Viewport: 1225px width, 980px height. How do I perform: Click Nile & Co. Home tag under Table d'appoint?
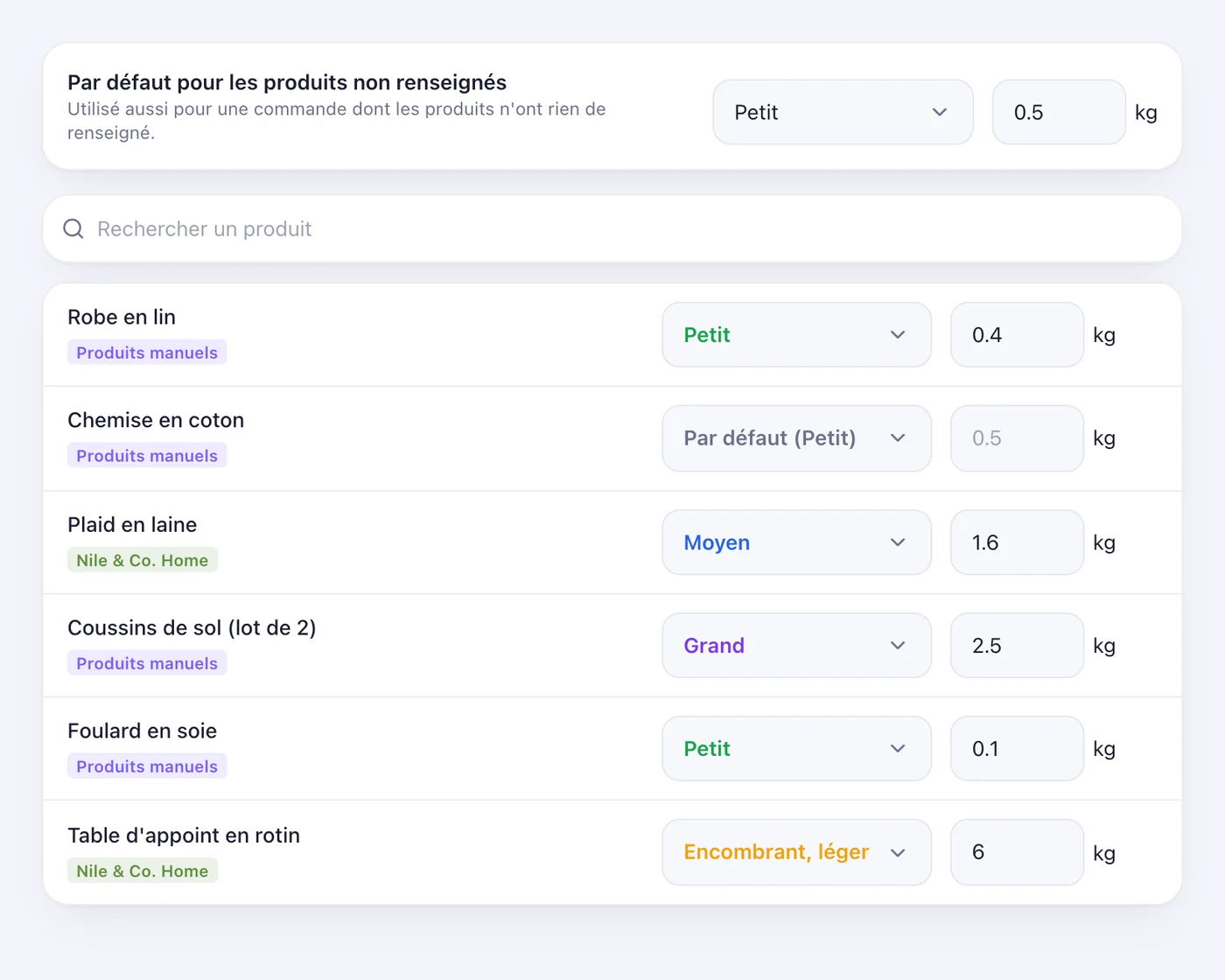pyautogui.click(x=143, y=871)
